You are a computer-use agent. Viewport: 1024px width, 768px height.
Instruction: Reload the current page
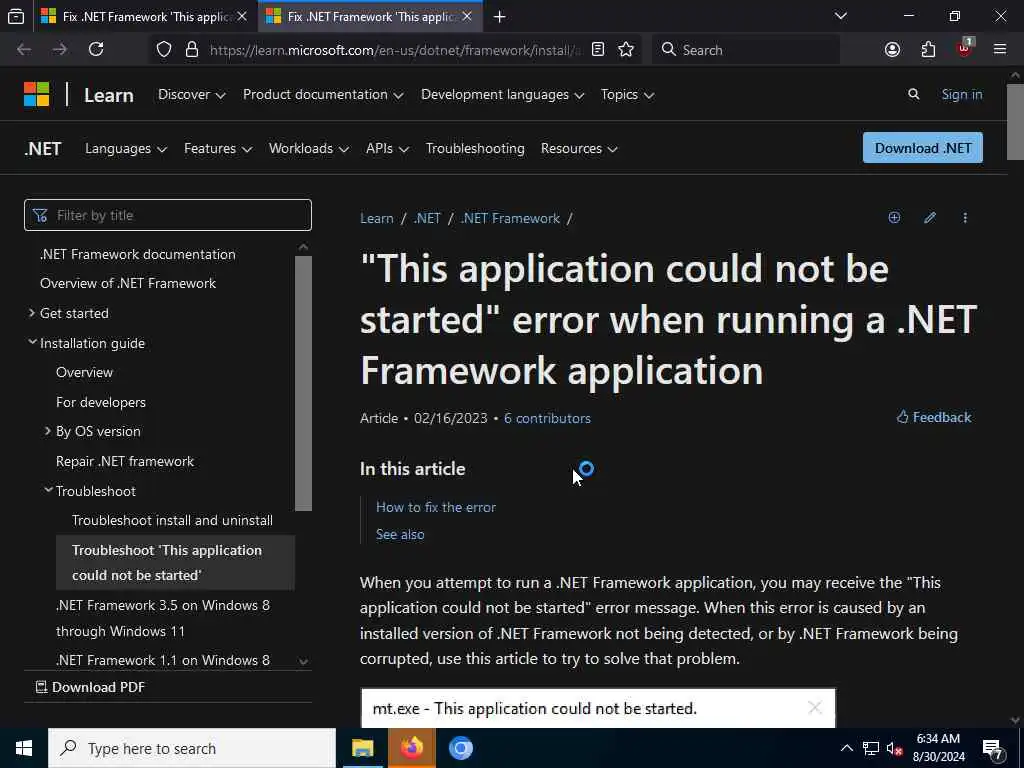[96, 50]
